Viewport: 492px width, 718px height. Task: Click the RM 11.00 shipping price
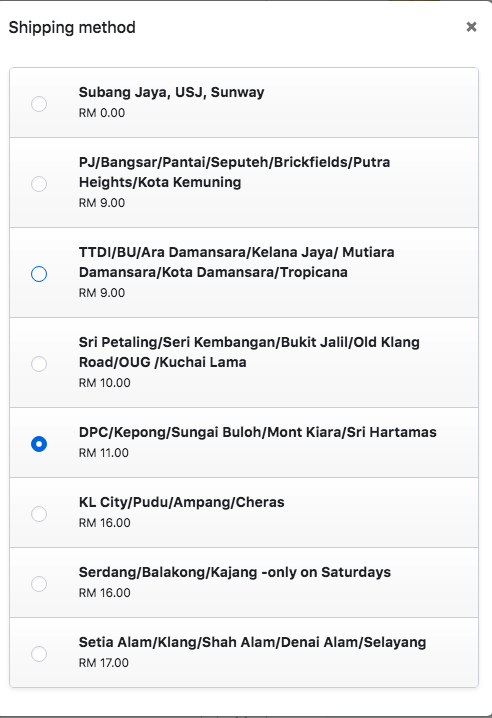click(104, 453)
